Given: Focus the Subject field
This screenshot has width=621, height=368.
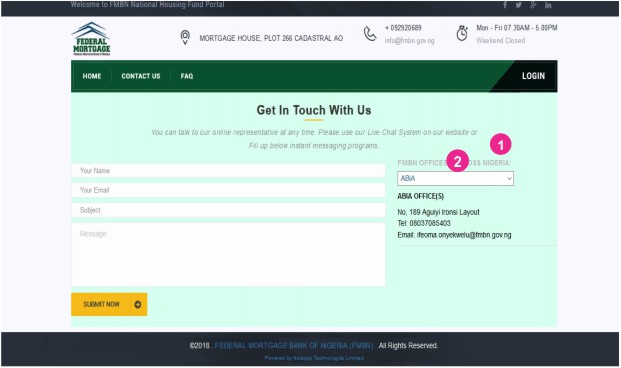Looking at the screenshot, I should click(228, 210).
